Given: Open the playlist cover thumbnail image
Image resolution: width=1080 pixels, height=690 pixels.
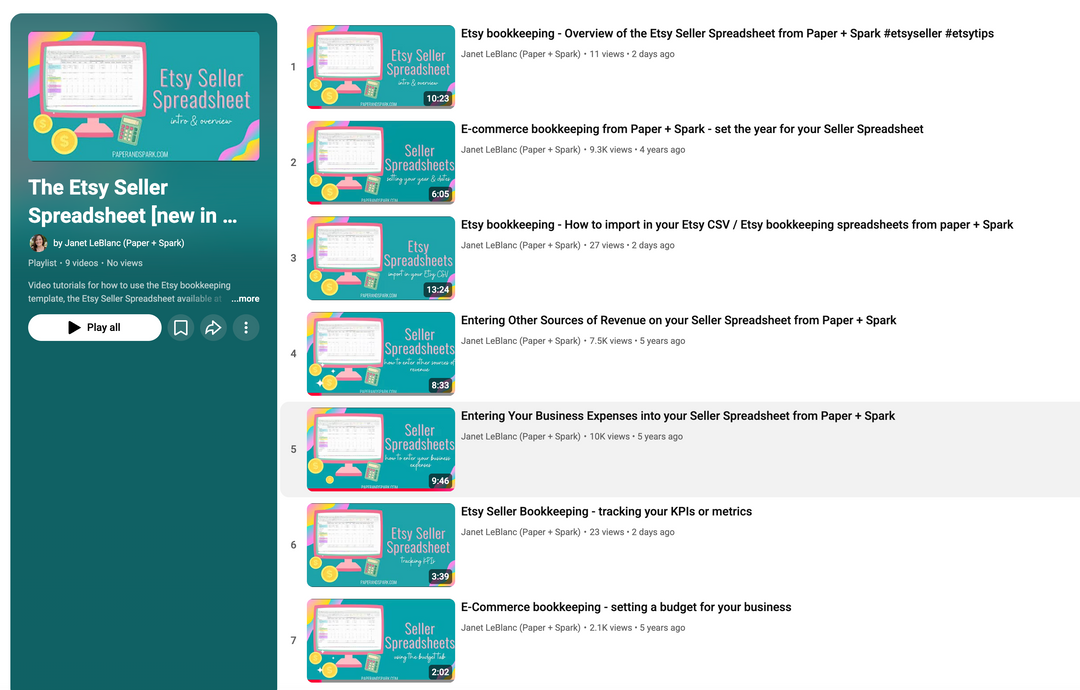Looking at the screenshot, I should 144,96.
